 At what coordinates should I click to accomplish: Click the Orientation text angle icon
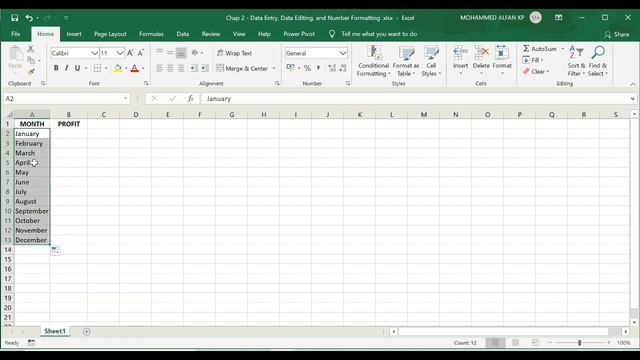coord(195,53)
